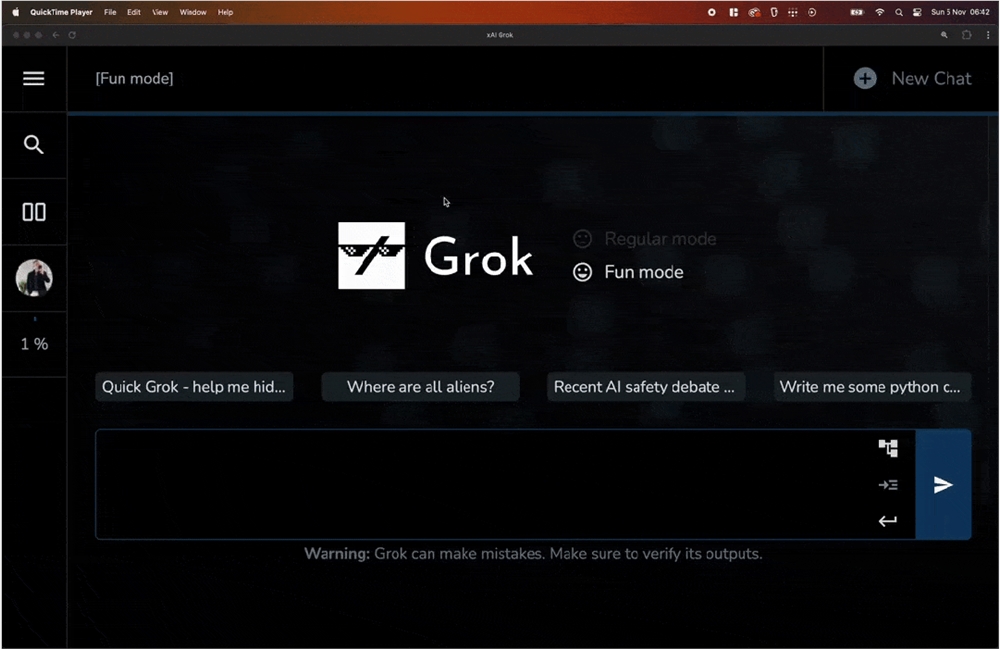Open the Edit menu

point(133,12)
